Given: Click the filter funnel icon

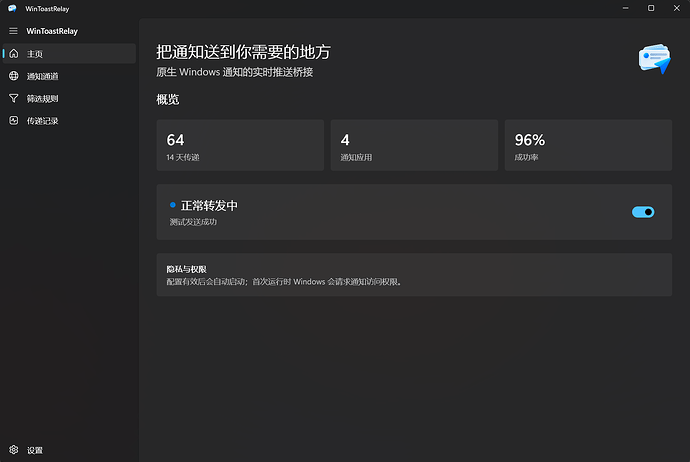Looking at the screenshot, I should (14, 98).
